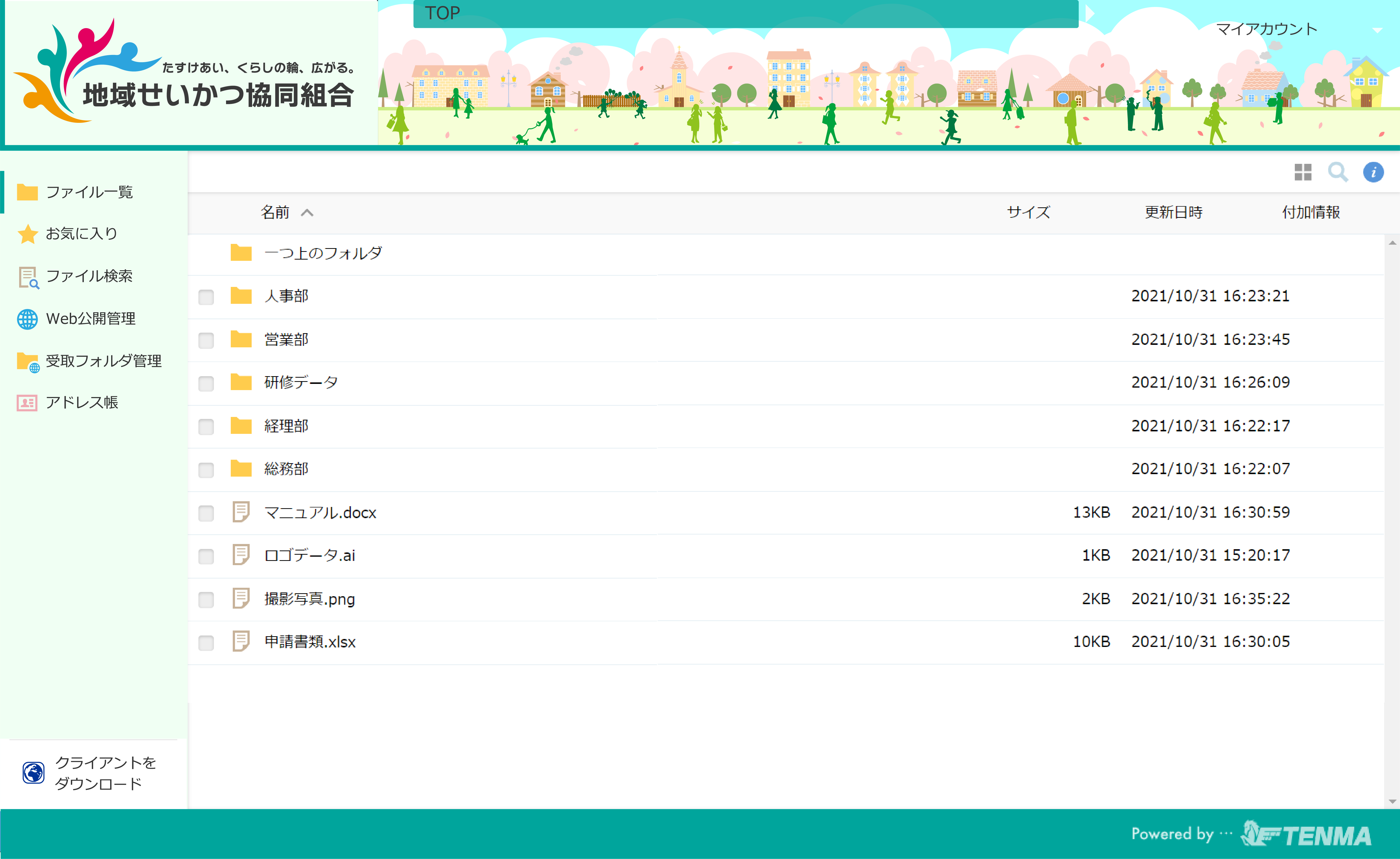
Task: Open the 営業部 folder name
Action: (286, 339)
